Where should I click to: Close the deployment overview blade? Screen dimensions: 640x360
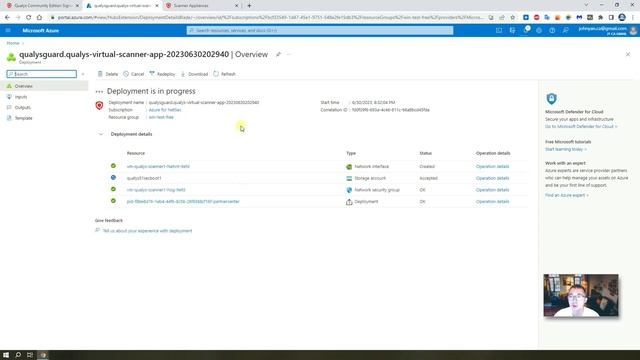pos(628,54)
